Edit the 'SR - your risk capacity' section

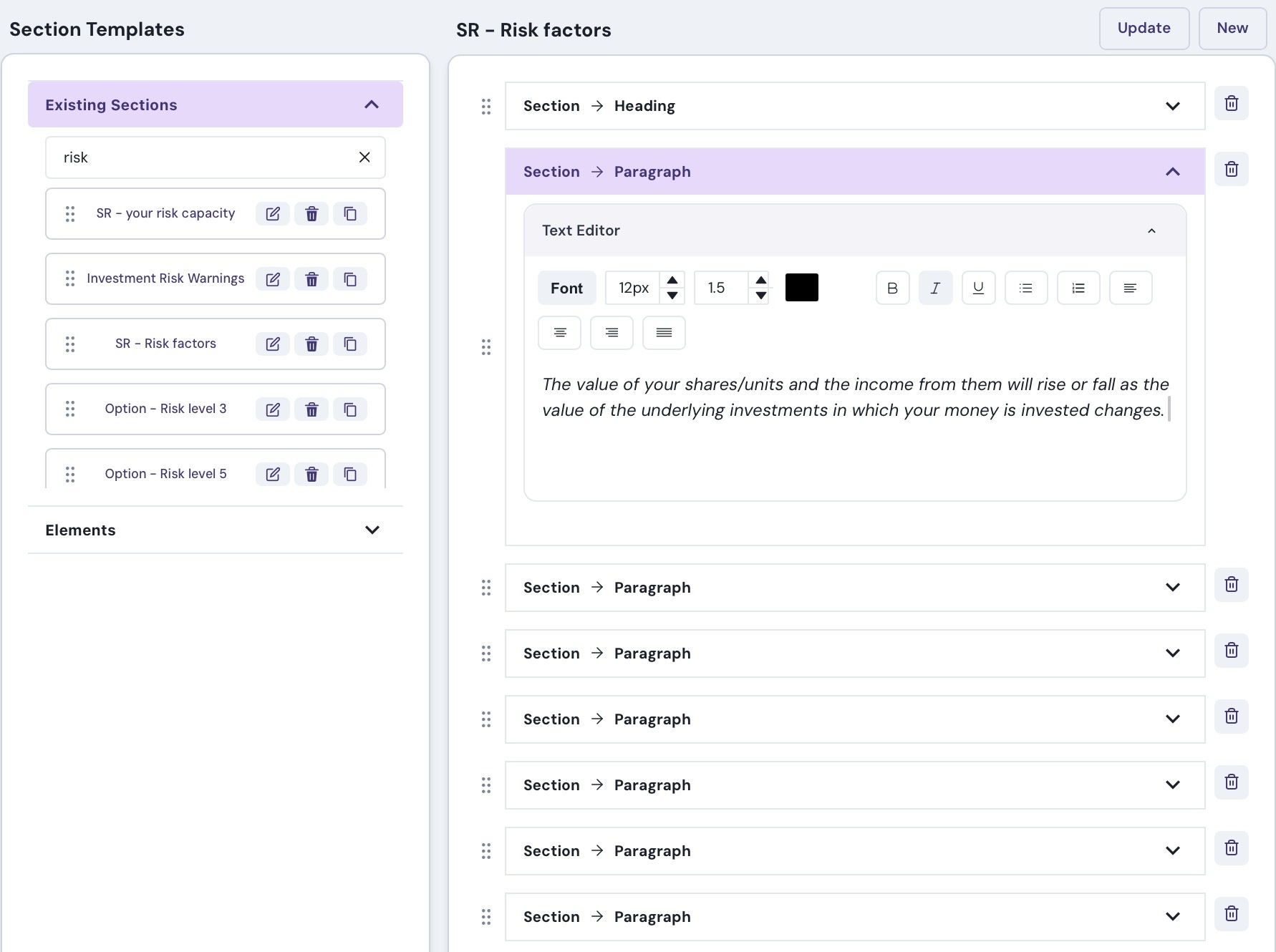[273, 214]
